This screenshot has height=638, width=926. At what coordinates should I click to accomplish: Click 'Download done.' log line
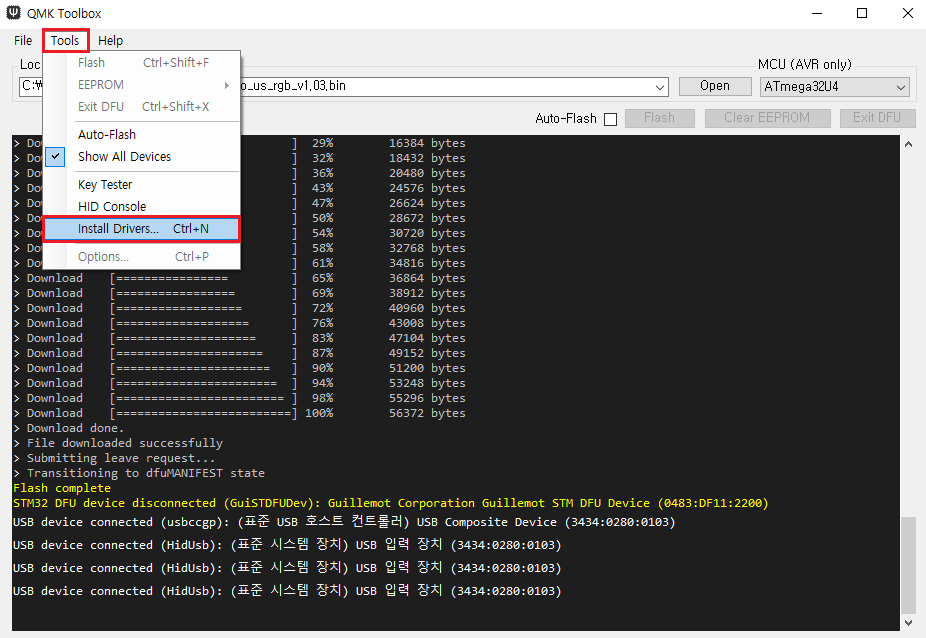69,428
